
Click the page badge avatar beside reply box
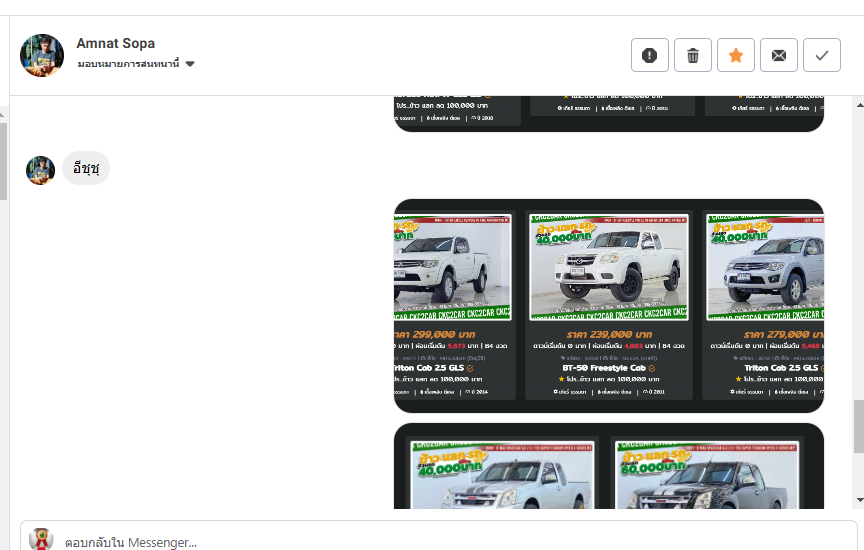click(x=41, y=539)
